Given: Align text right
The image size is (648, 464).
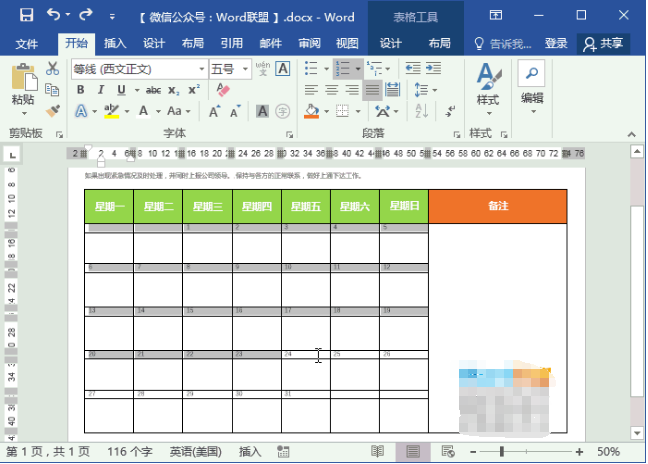Looking at the screenshot, I should pos(352,90).
